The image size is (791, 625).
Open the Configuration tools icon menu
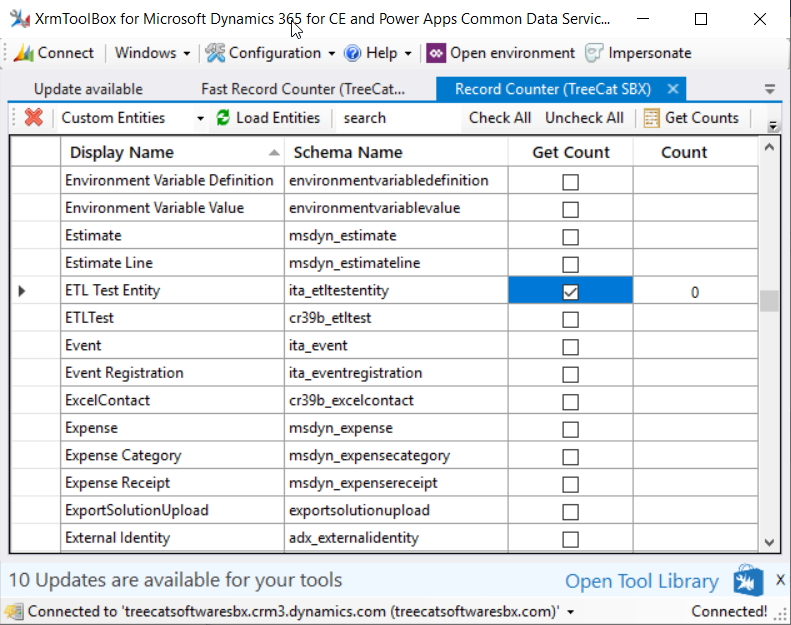[215, 53]
